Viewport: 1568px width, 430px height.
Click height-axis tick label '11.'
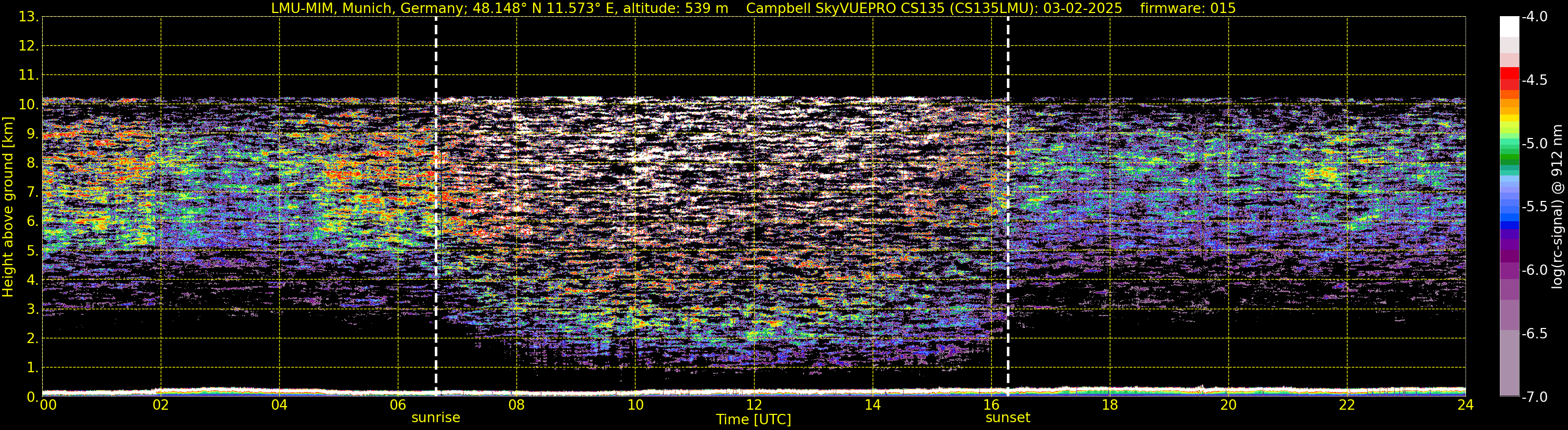[29, 75]
